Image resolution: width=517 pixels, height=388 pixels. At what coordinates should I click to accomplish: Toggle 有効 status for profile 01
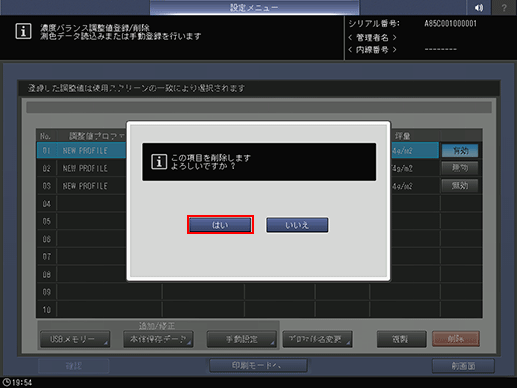click(x=460, y=151)
